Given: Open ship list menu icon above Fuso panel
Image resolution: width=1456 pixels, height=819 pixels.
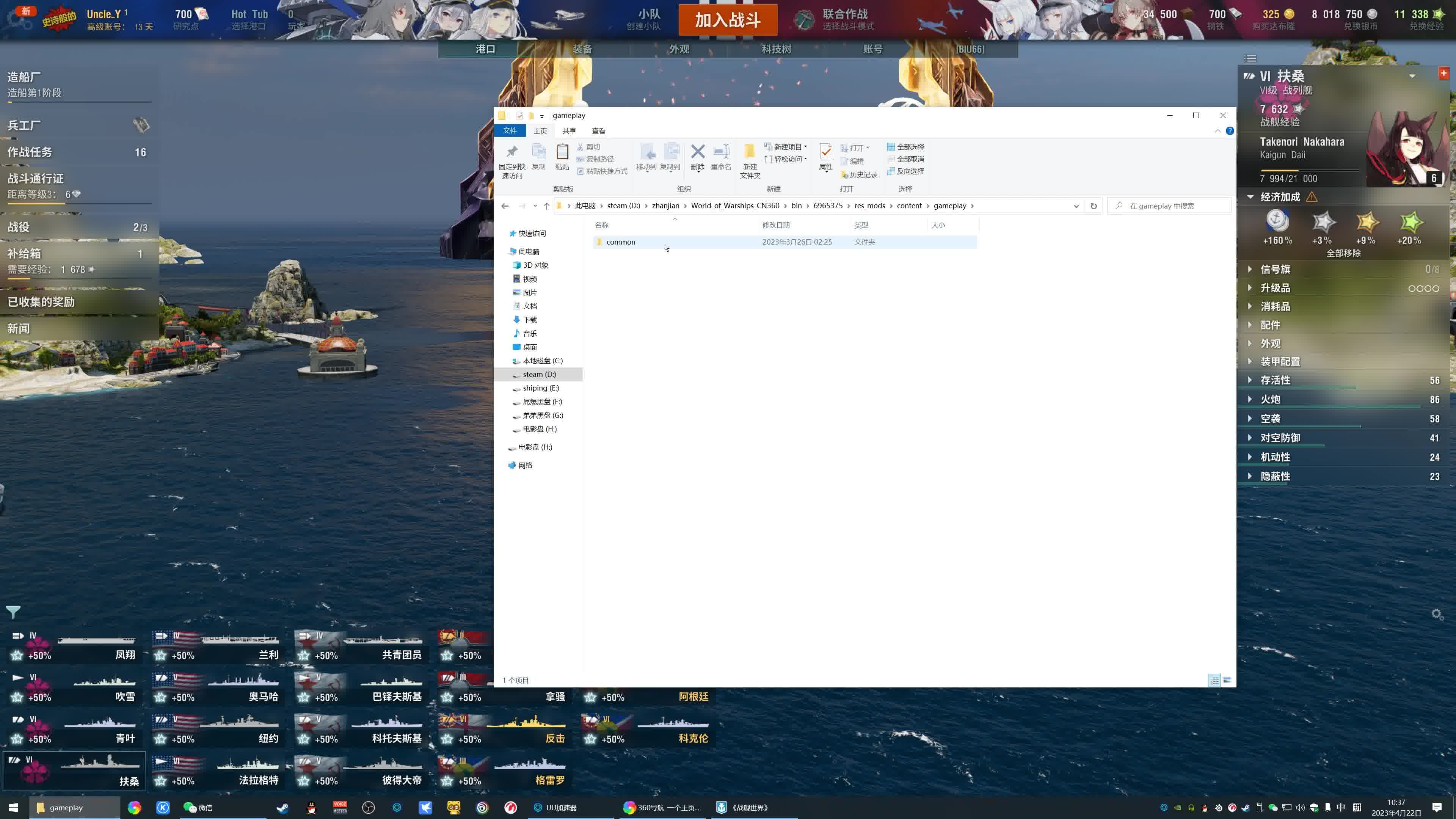Looking at the screenshot, I should click(1250, 58).
